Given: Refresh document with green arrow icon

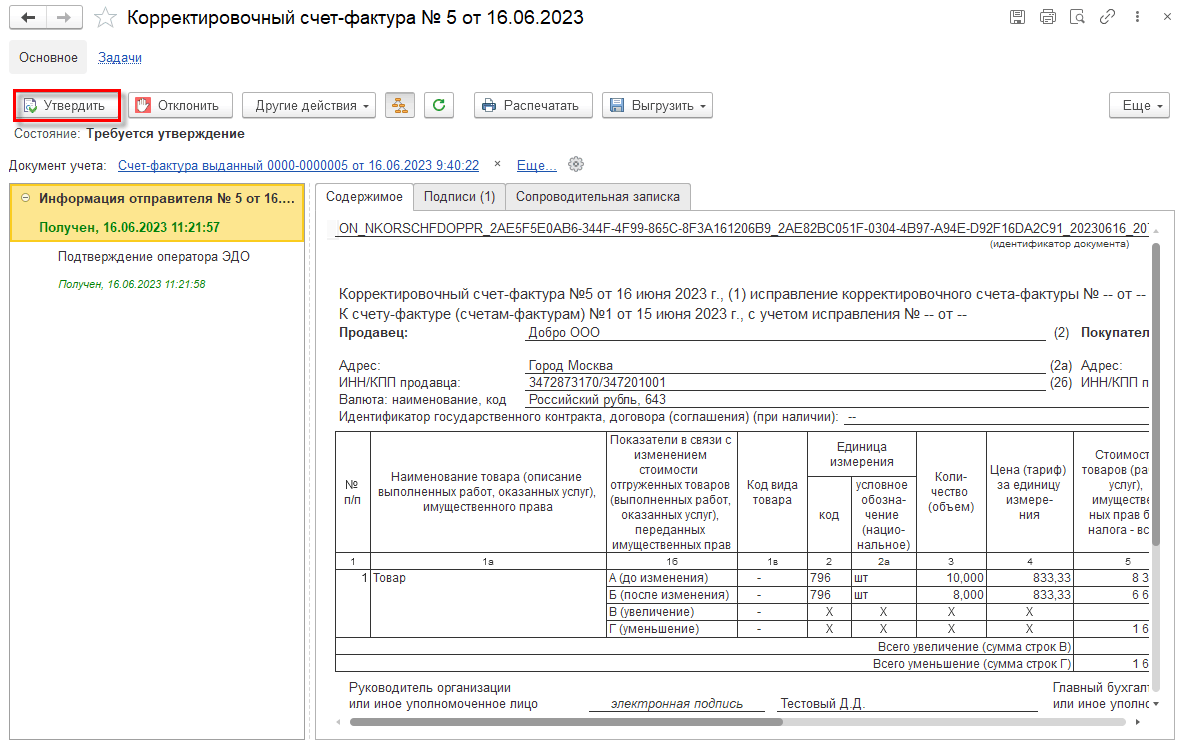Looking at the screenshot, I should coord(439,105).
